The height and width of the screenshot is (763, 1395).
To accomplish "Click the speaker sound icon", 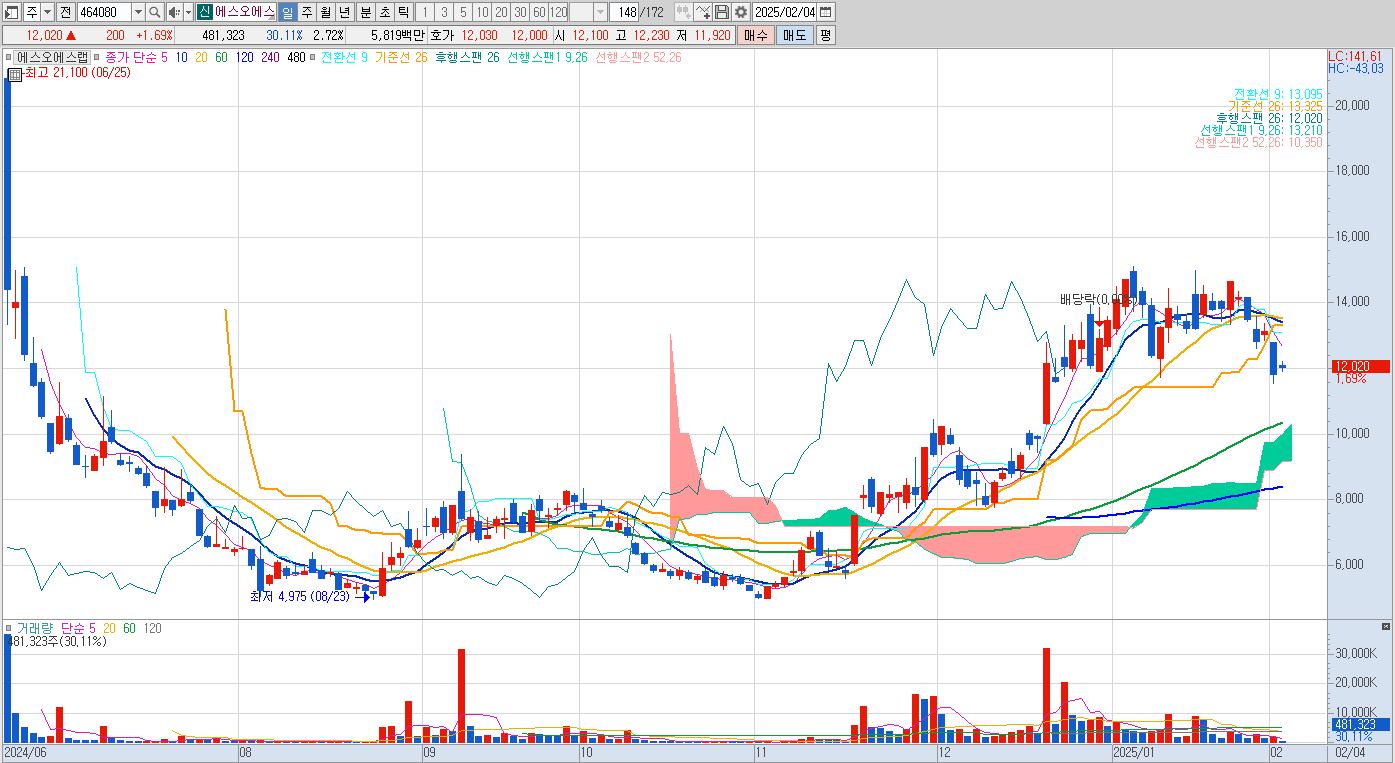I will pyautogui.click(x=174, y=12).
